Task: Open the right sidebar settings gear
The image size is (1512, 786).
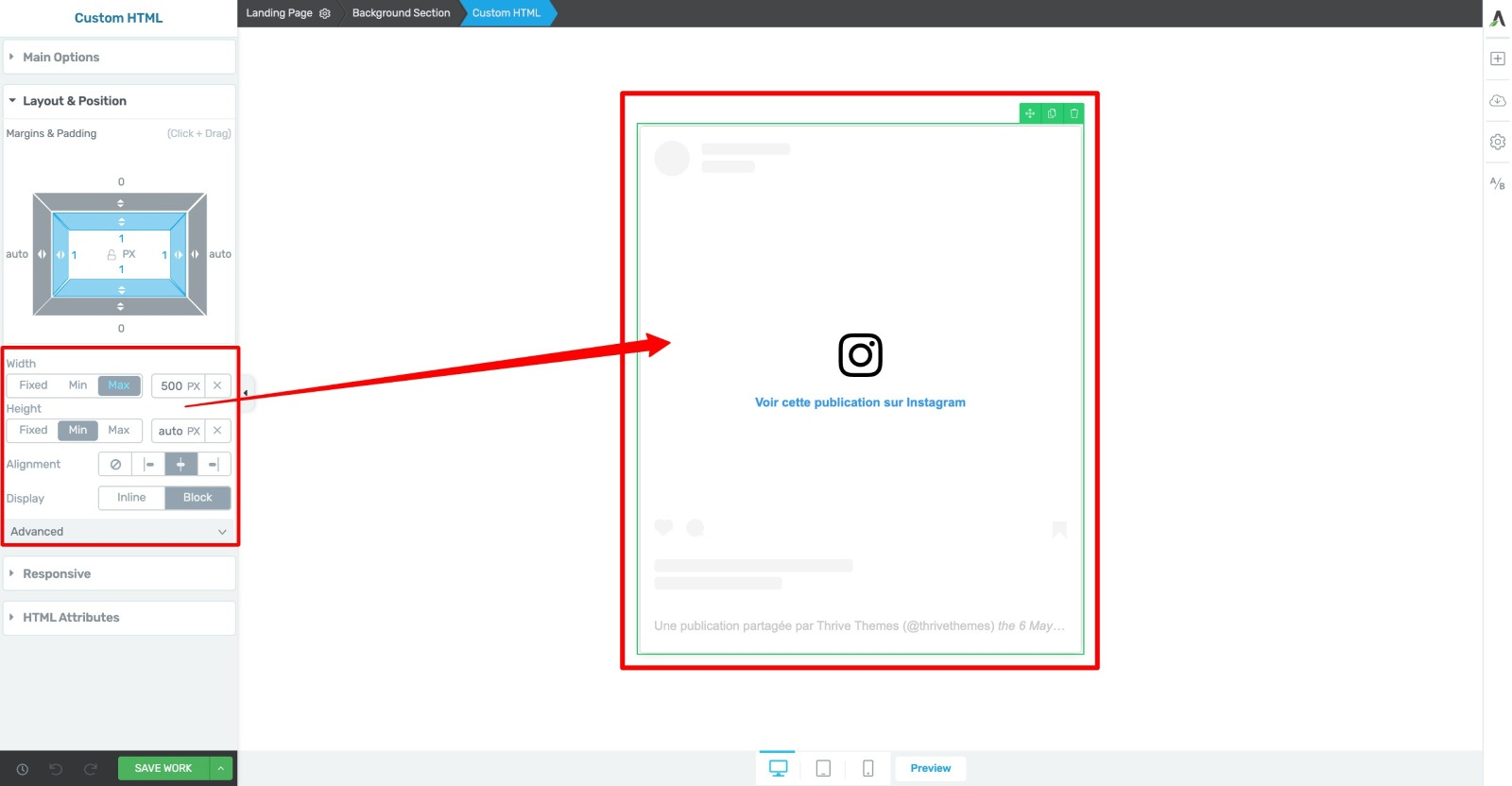Action: [1498, 142]
